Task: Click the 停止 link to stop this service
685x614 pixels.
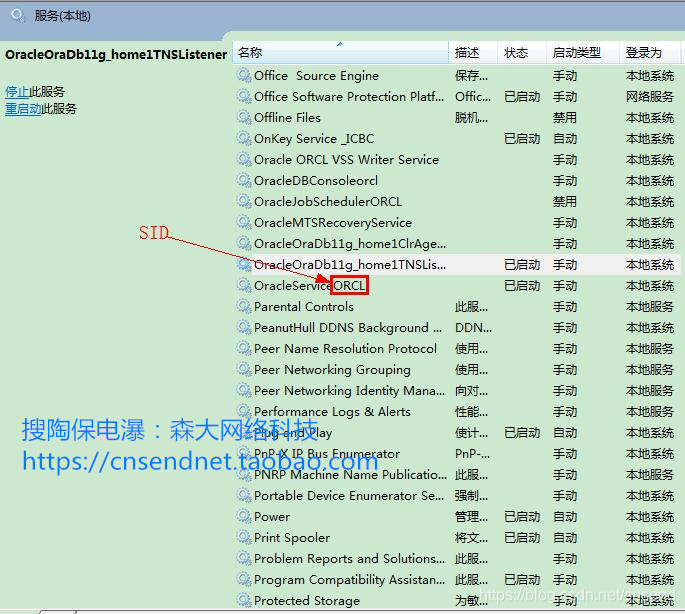Action: point(17,91)
